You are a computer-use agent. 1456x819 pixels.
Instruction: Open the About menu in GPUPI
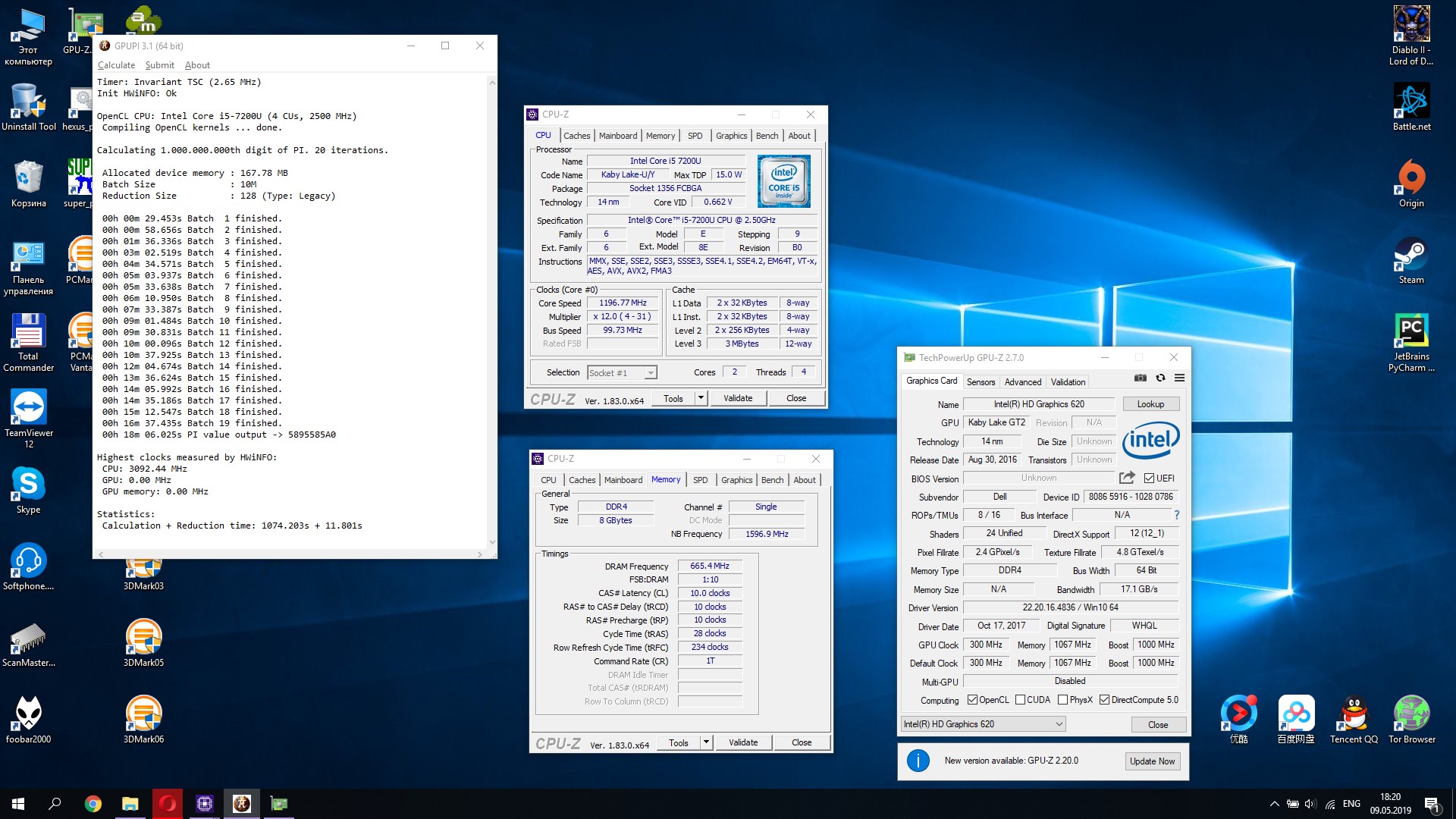pyautogui.click(x=197, y=65)
